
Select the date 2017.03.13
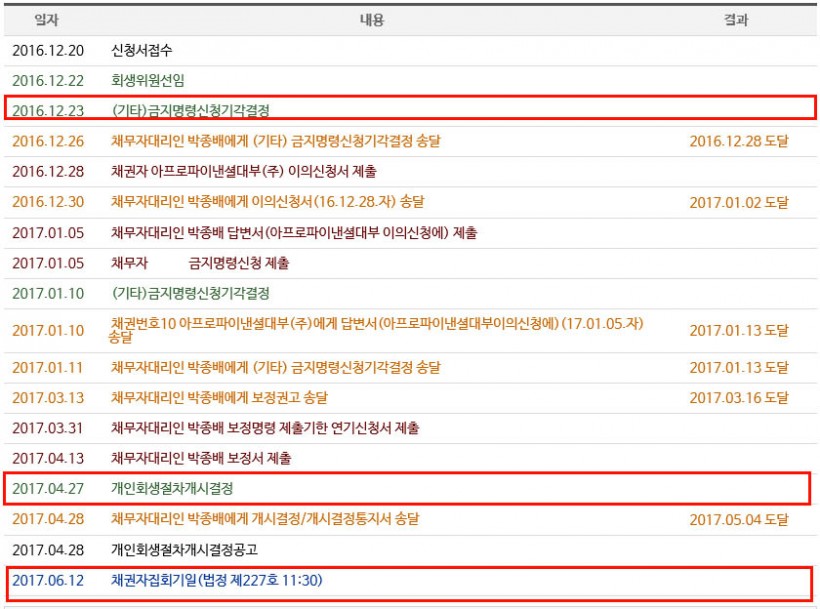click(x=48, y=398)
